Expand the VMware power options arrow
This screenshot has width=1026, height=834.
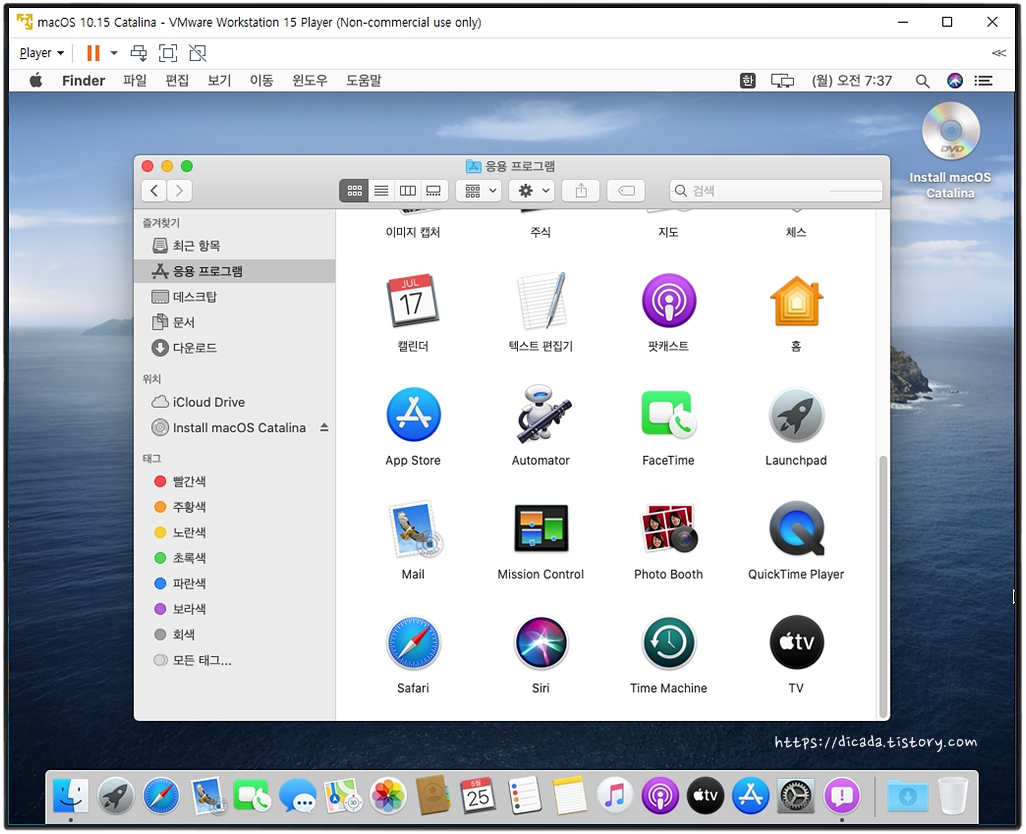pyautogui.click(x=114, y=53)
